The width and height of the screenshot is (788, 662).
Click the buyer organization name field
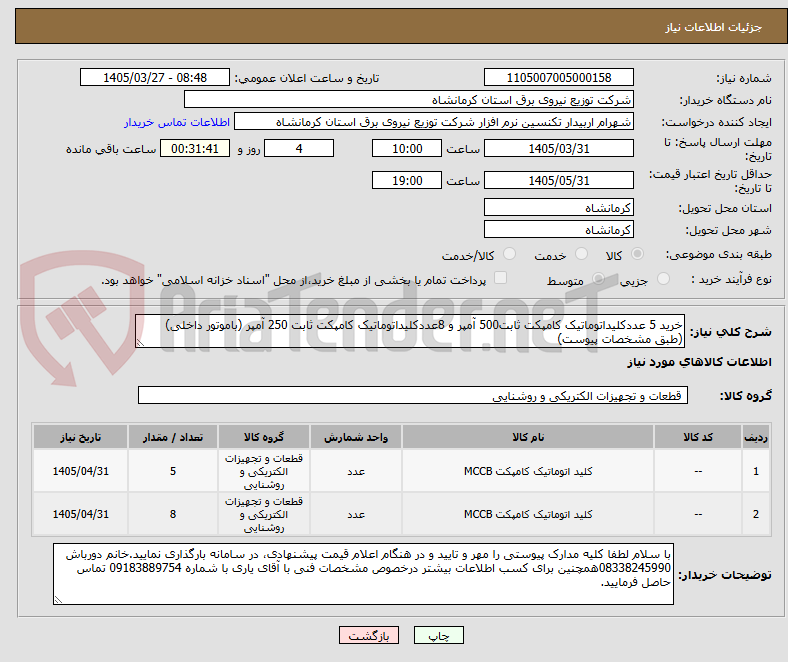[x=409, y=100]
